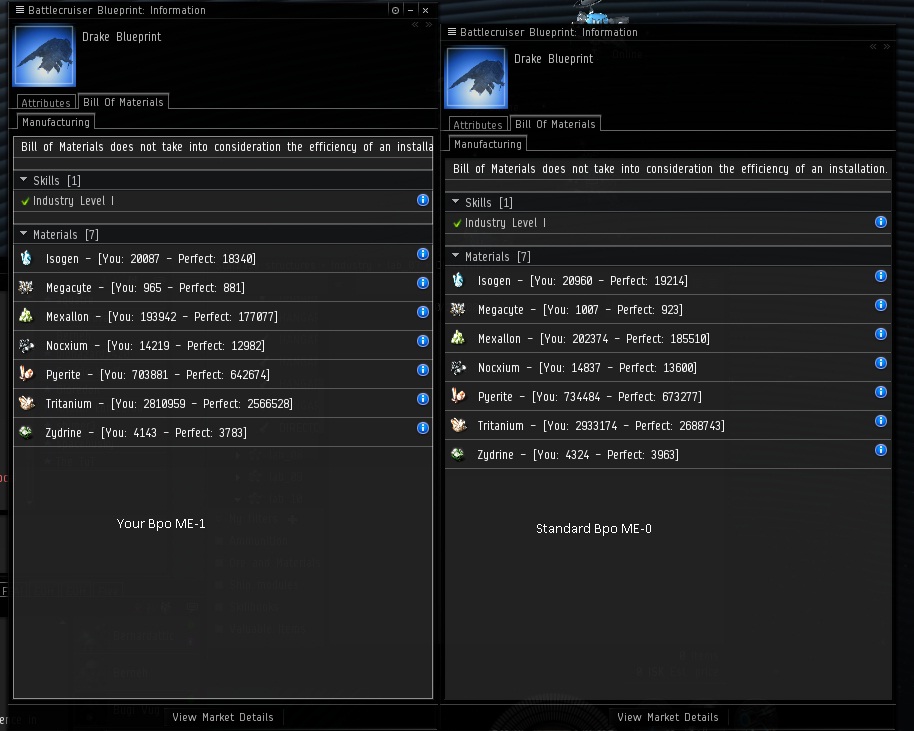Screen dimensions: 914x731
Task: Select Tritanium row text in left window
Action: click(169, 404)
